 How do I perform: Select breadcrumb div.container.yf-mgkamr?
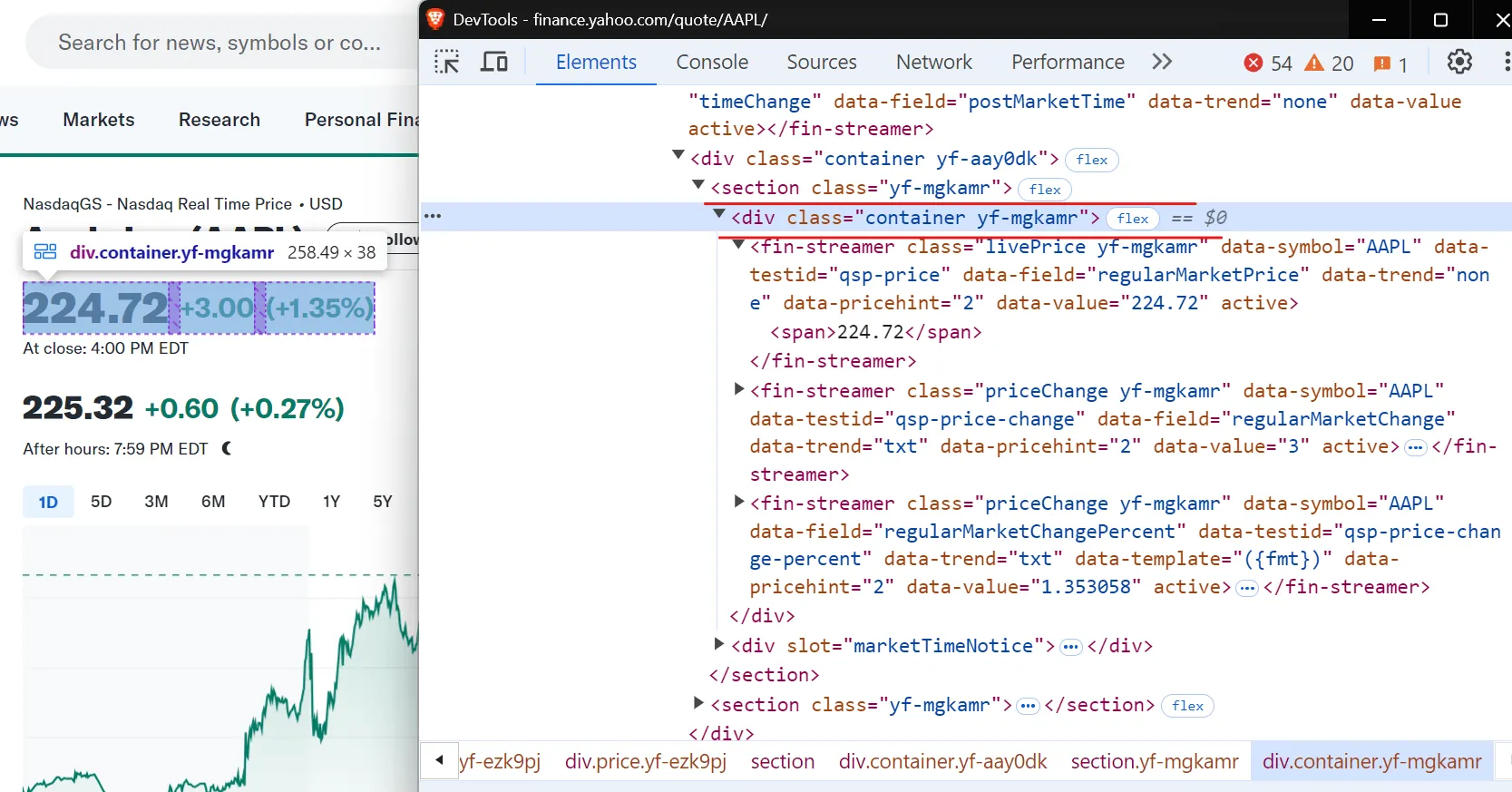tap(1372, 761)
